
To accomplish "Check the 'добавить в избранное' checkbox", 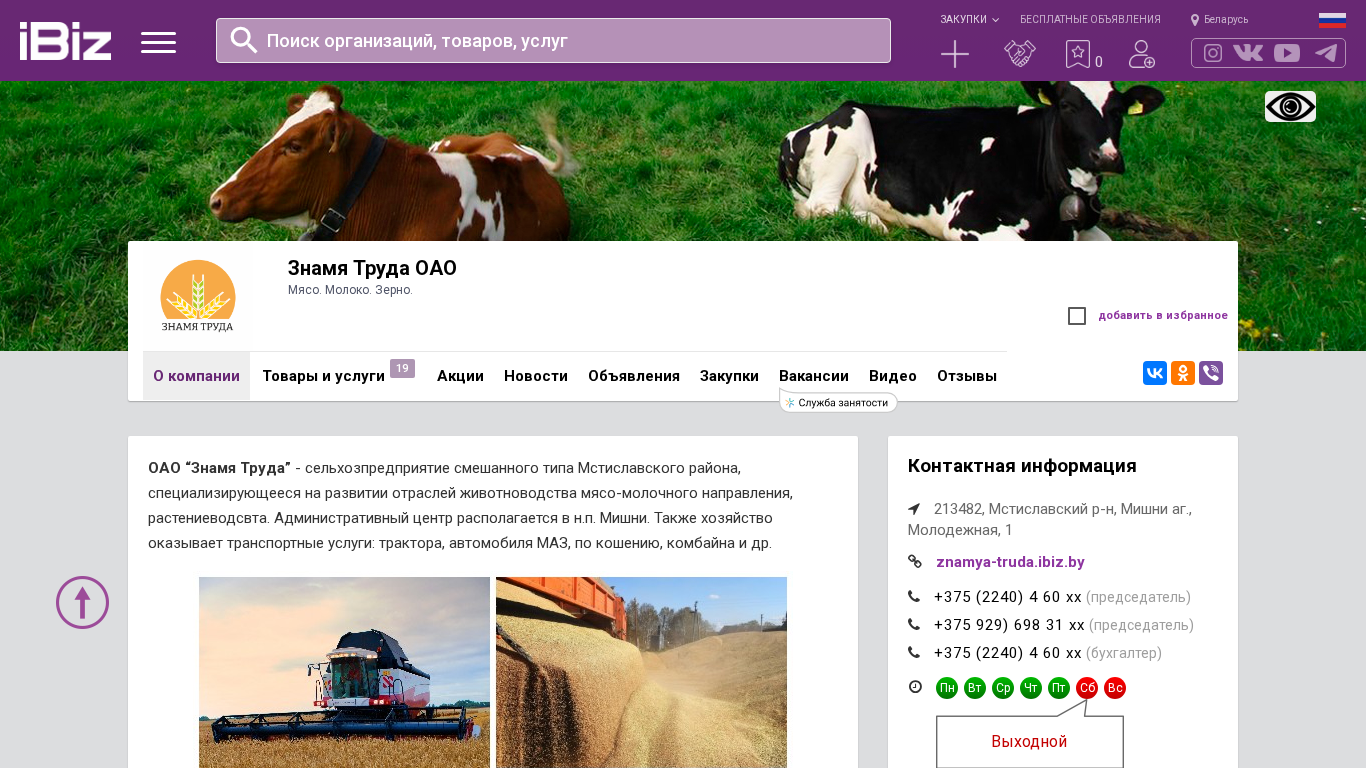I will (x=1077, y=316).
